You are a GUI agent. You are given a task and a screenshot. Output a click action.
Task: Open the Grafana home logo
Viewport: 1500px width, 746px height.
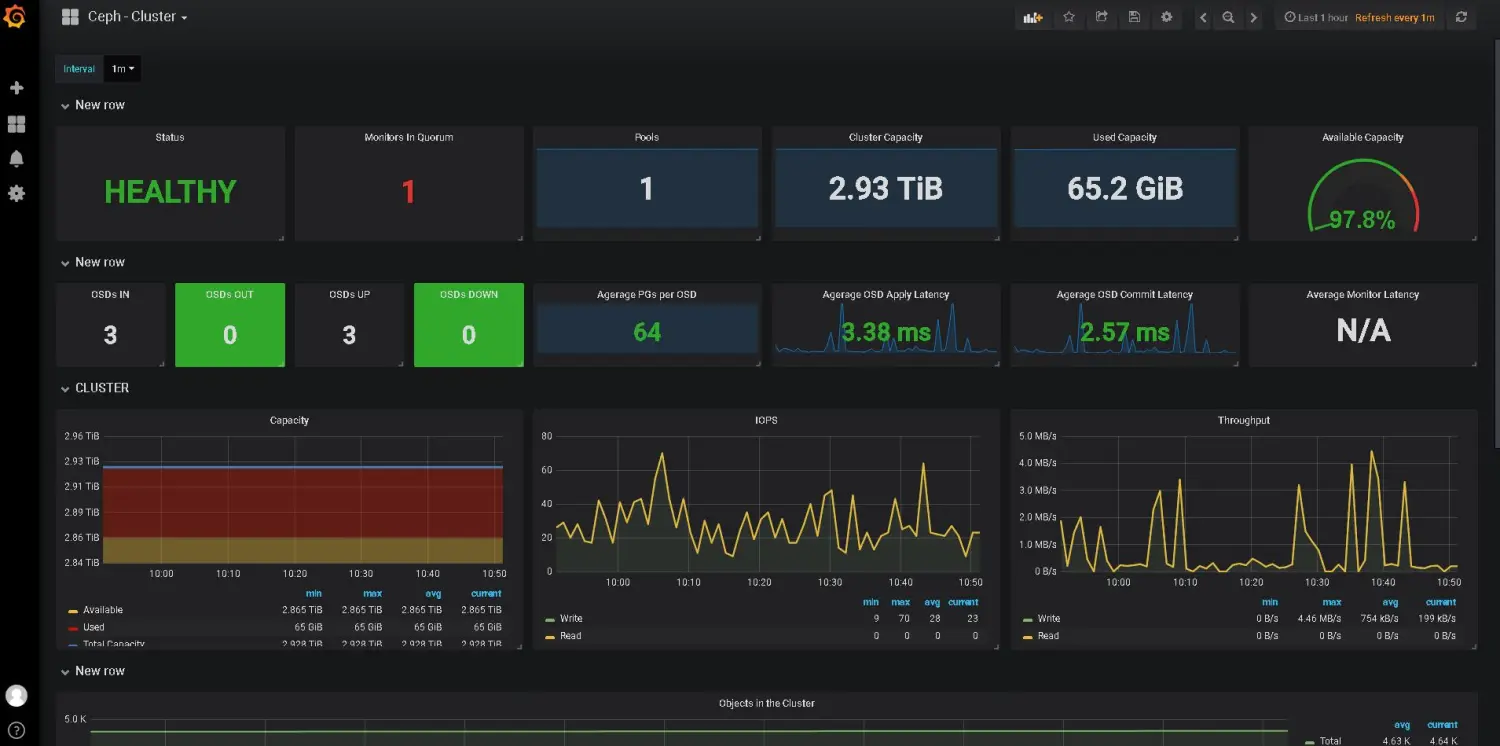coord(15,17)
